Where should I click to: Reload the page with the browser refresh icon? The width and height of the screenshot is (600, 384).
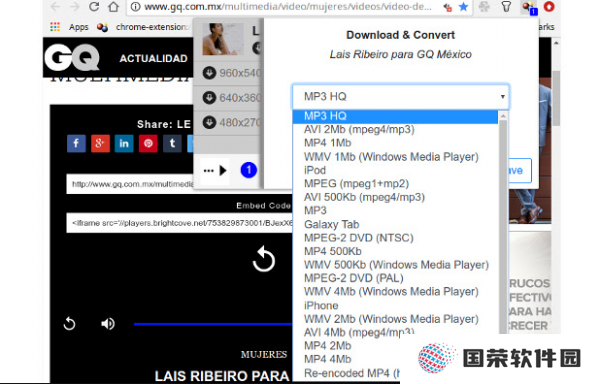tap(94, 7)
